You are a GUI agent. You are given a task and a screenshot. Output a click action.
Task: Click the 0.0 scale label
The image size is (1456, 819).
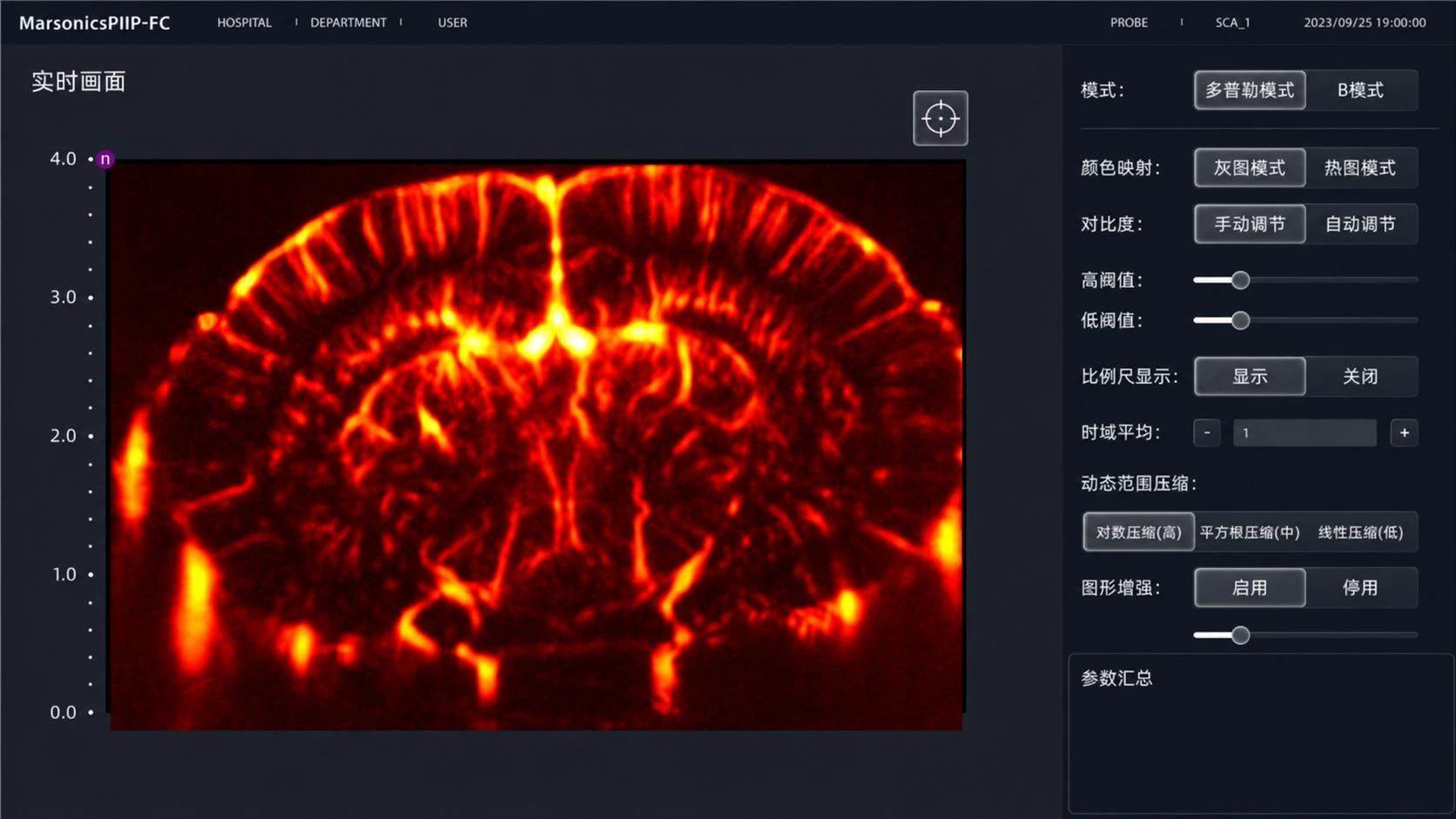[x=63, y=712]
